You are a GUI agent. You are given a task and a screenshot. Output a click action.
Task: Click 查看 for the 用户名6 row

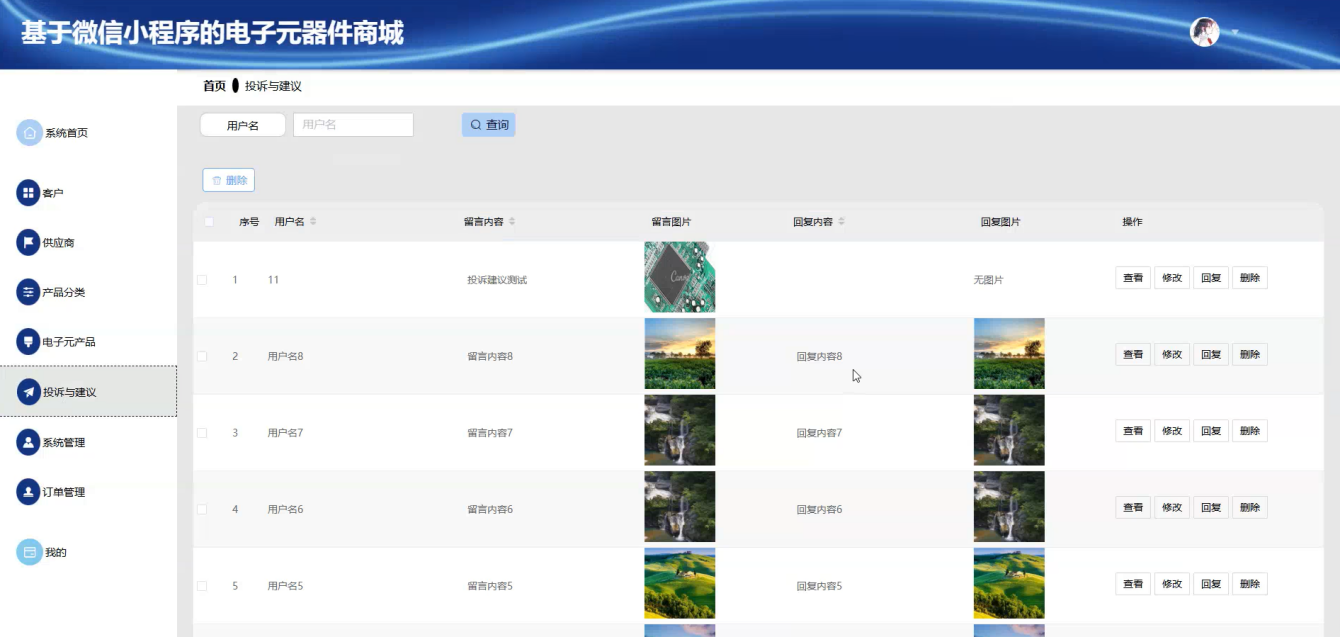click(x=1133, y=507)
